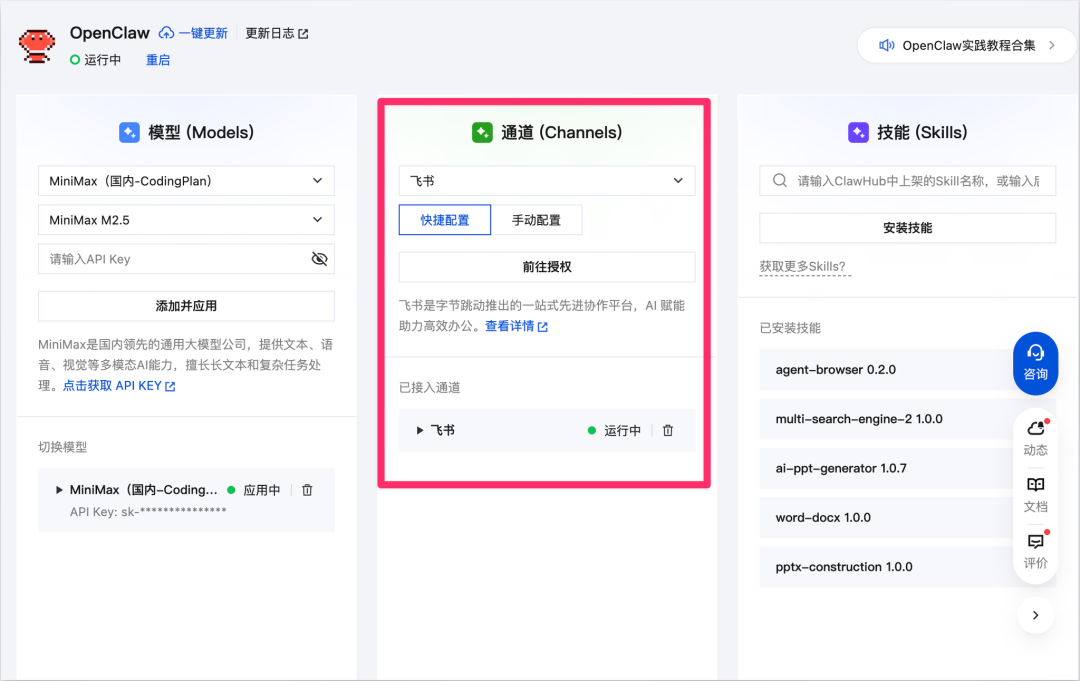Image resolution: width=1080 pixels, height=681 pixels.
Task: Click the 前往授权 authorization button
Action: click(546, 267)
